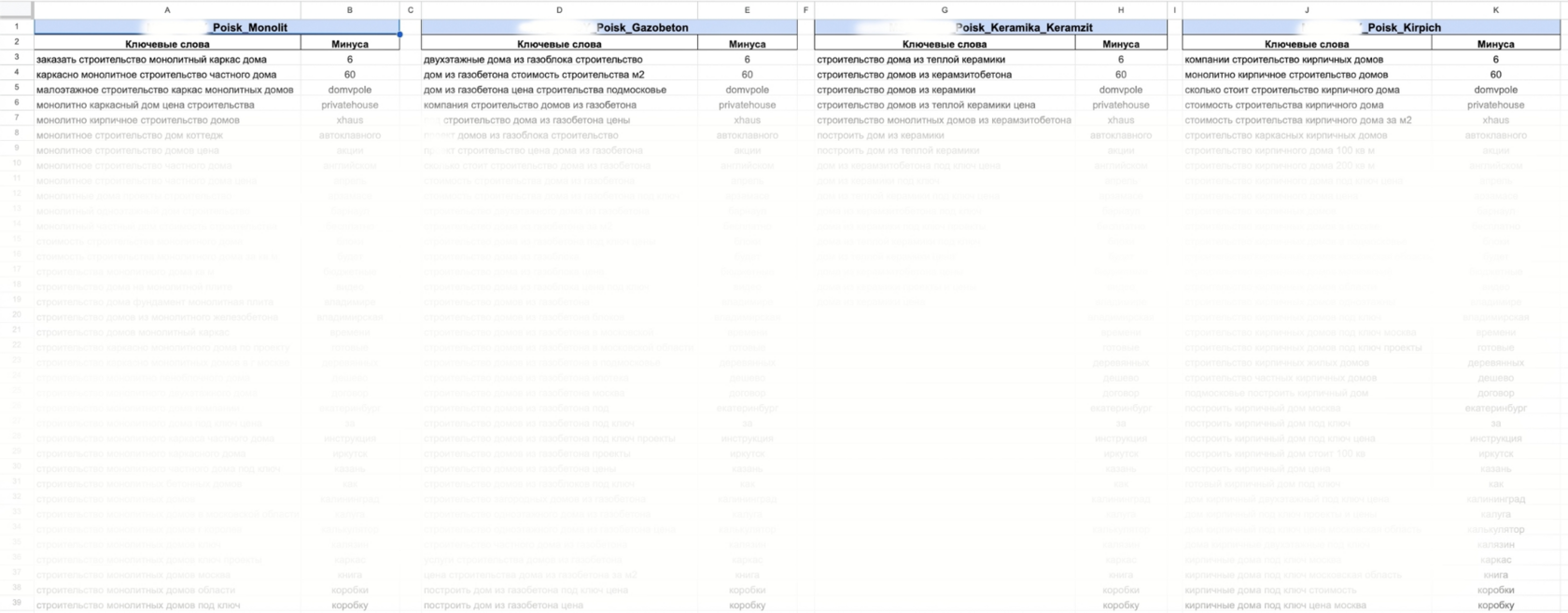Select cell 'калькулятор' in column K

[x=1495, y=529]
